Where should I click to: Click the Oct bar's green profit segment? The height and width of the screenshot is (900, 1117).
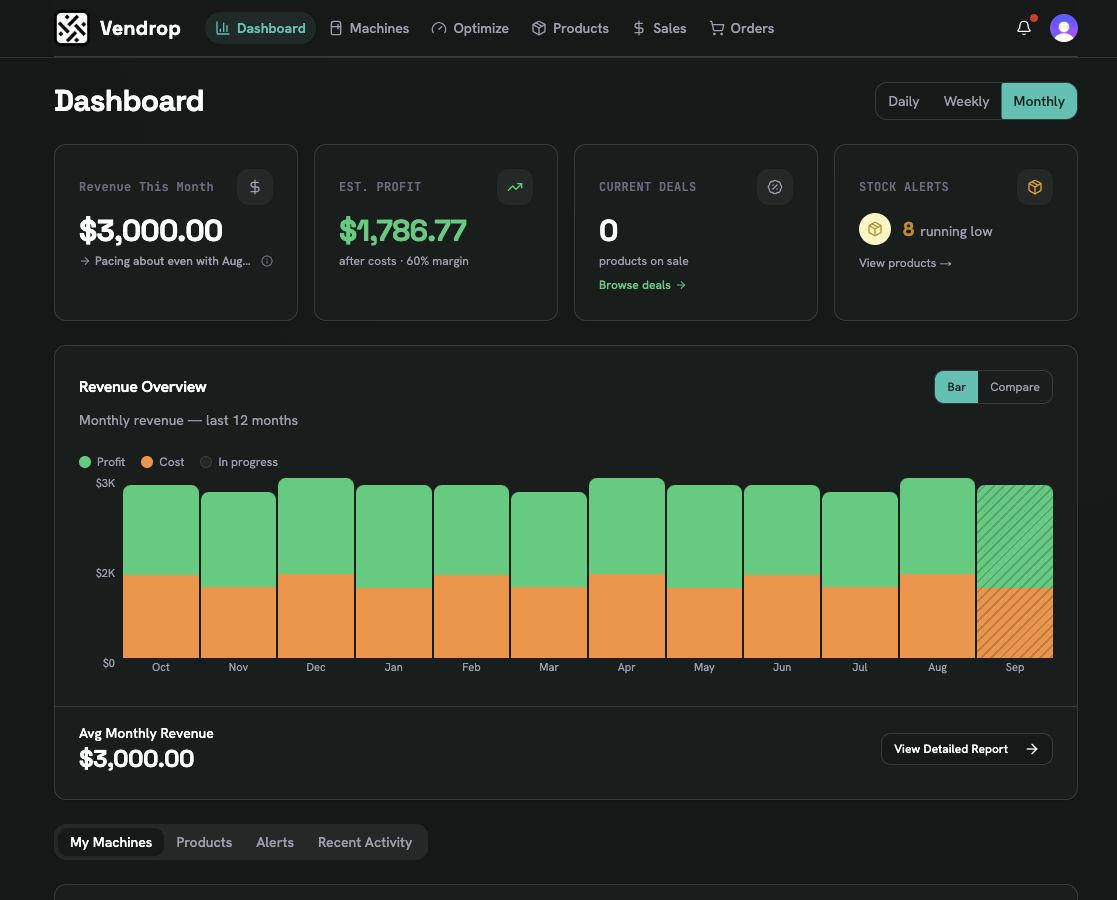coord(161,529)
